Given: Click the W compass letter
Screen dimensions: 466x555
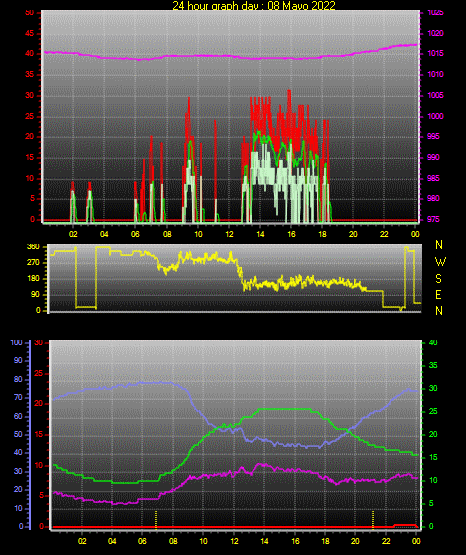Looking at the screenshot, I should (440, 262).
